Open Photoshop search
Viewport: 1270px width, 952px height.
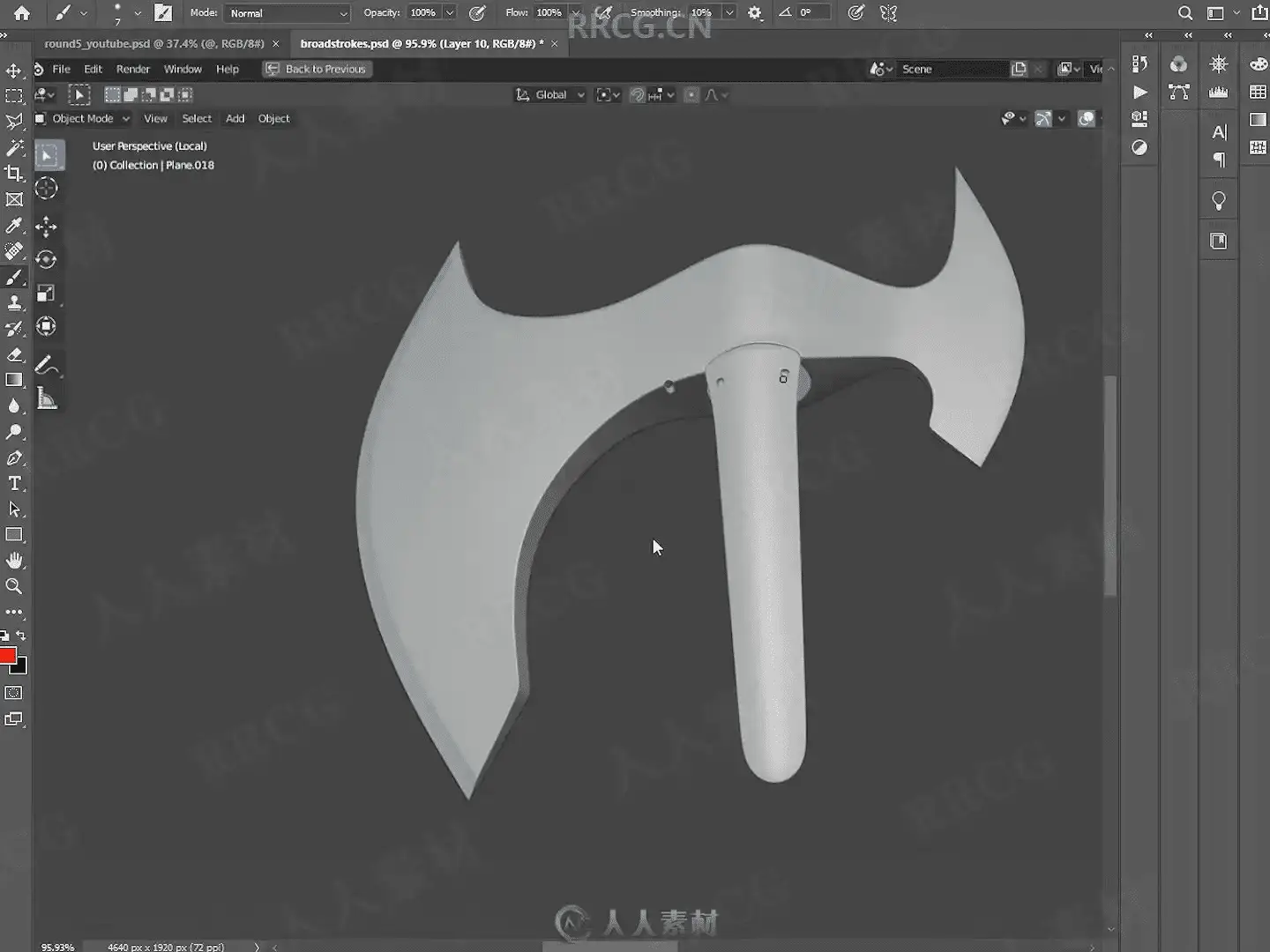coord(1185,13)
